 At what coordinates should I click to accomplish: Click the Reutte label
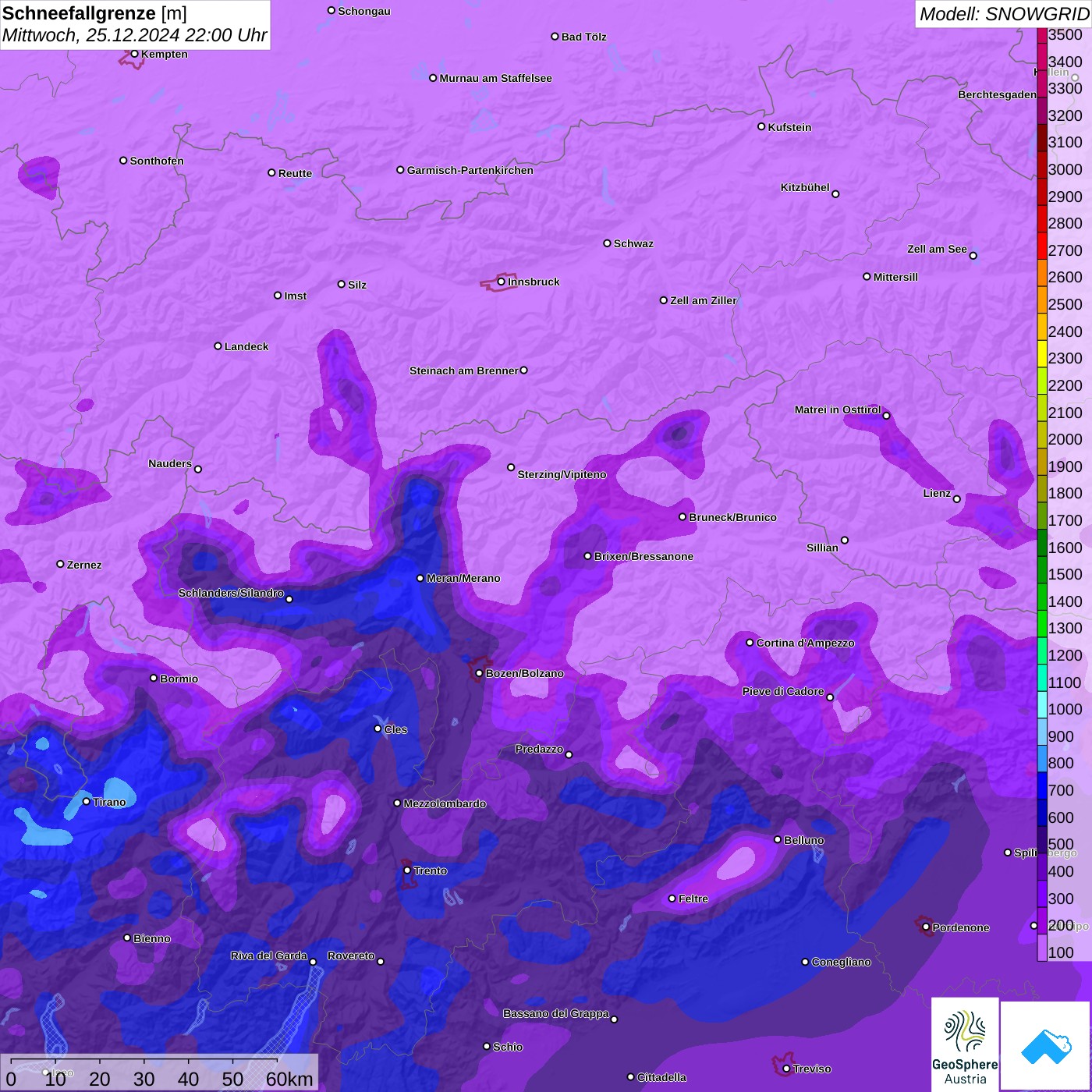(295, 173)
